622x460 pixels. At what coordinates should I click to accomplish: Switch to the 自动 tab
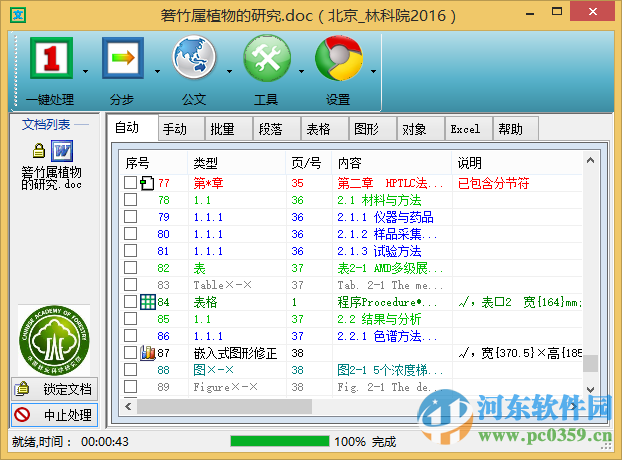[133, 128]
